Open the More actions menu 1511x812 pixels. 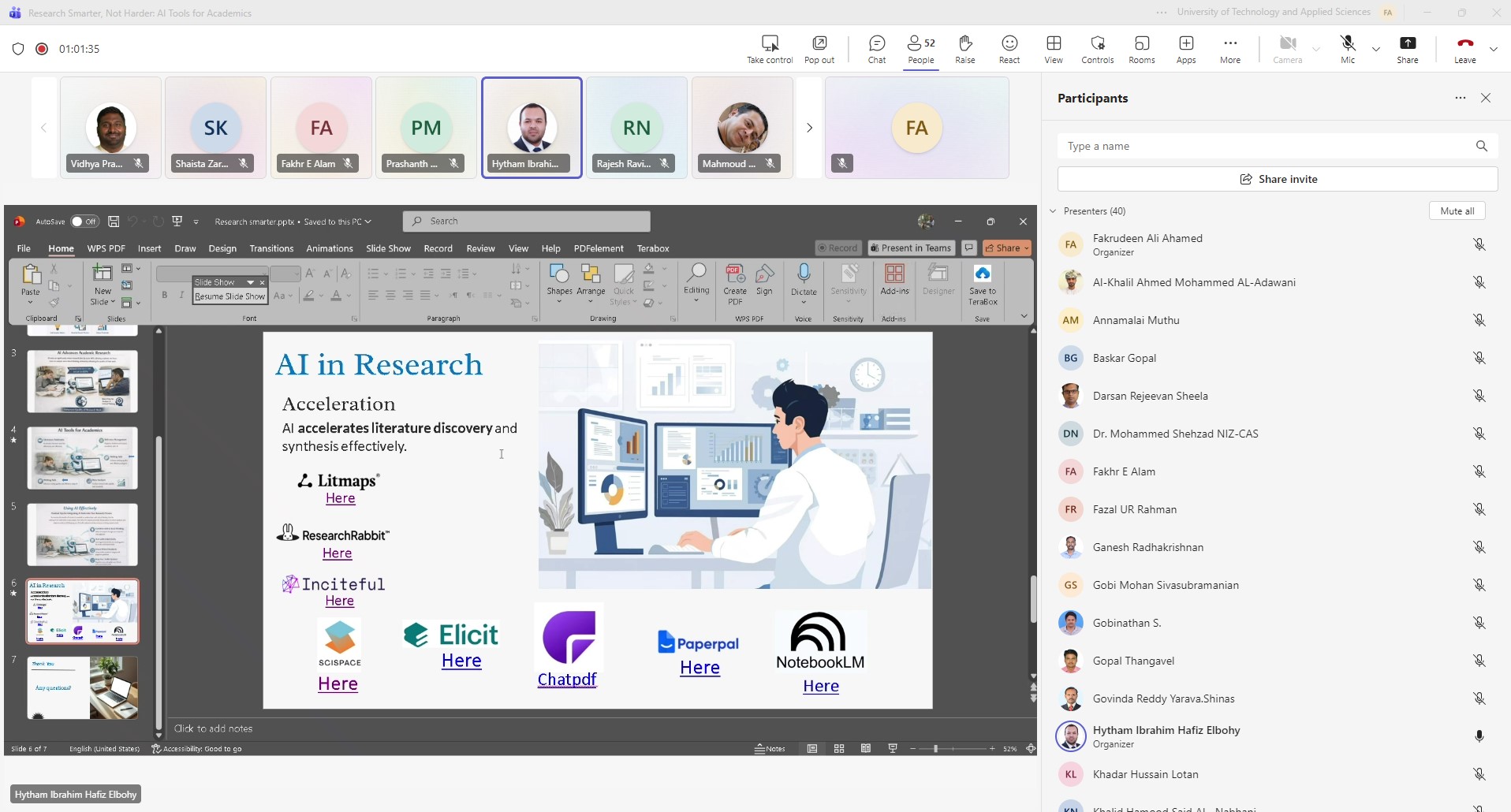tap(1229, 49)
